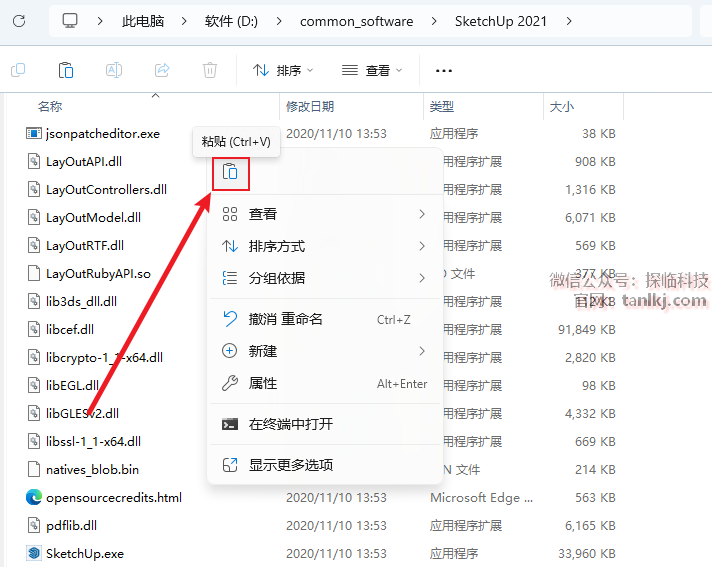
Task: Click the SketchUp.exe application icon
Action: [34, 553]
